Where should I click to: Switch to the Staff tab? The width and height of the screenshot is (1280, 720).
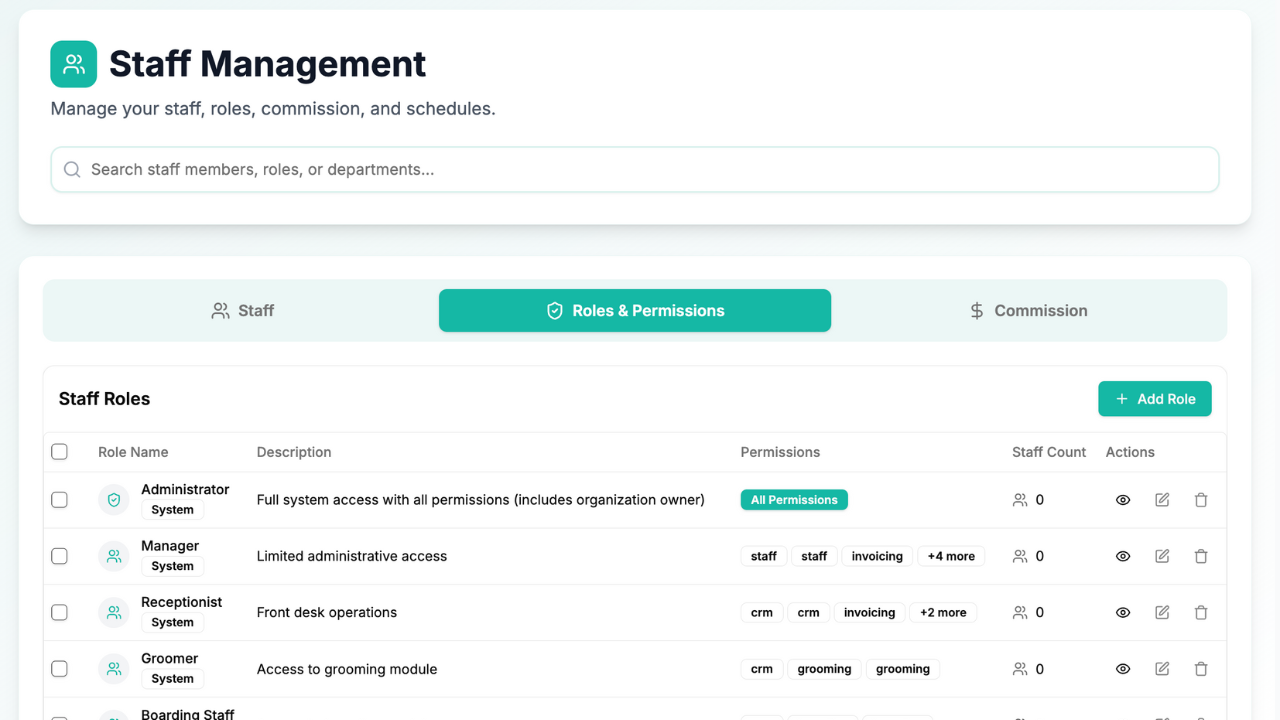click(x=242, y=310)
